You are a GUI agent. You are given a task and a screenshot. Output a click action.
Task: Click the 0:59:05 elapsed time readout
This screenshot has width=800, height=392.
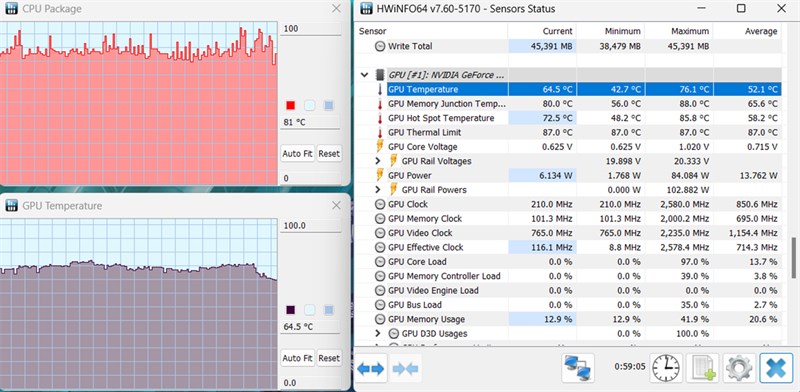click(x=630, y=366)
